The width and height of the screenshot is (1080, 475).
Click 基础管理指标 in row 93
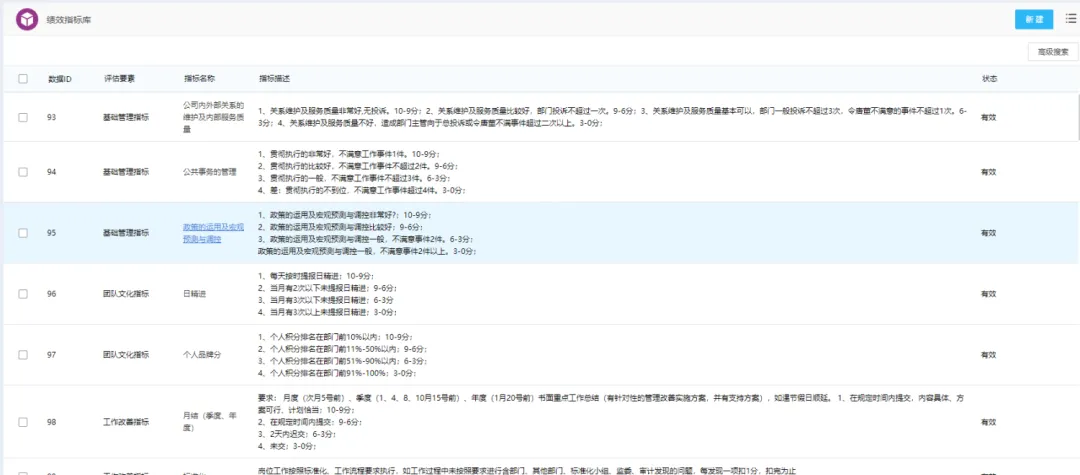pyautogui.click(x=126, y=117)
